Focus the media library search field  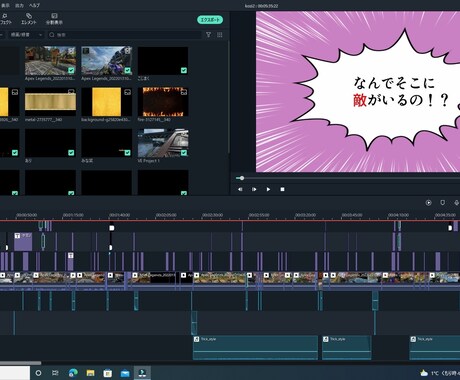pos(124,35)
